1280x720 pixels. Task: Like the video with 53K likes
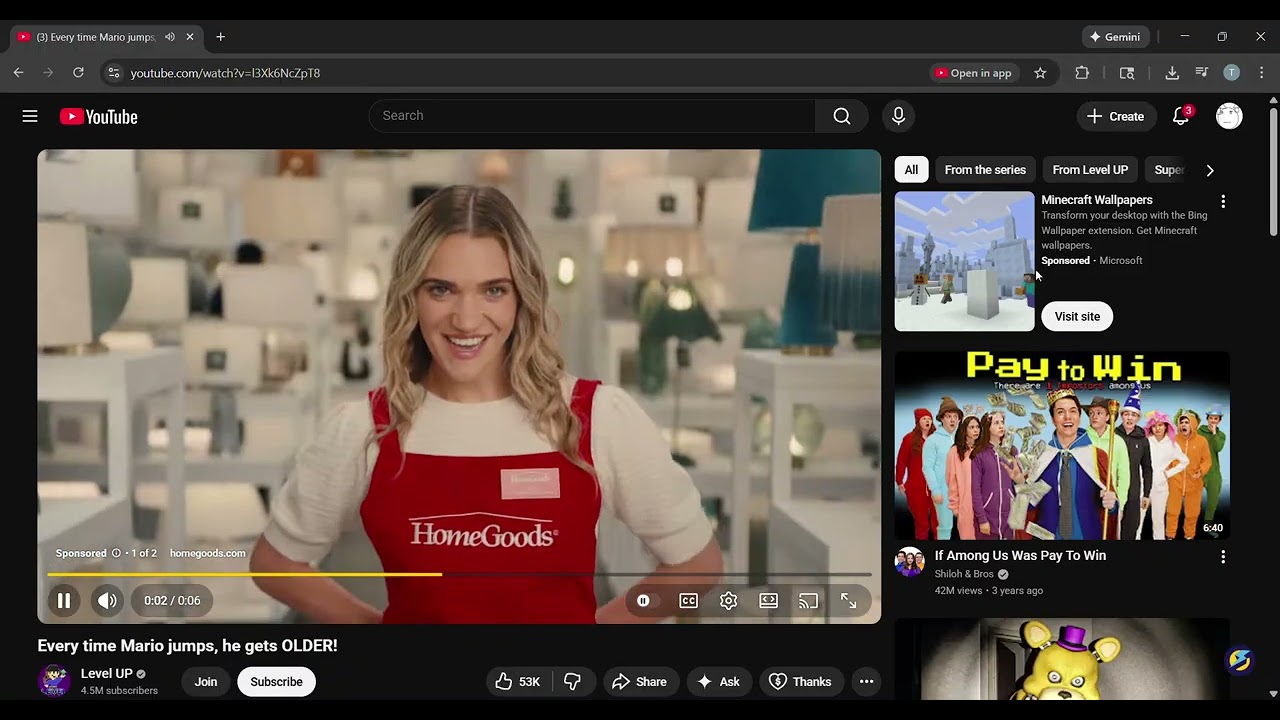pyautogui.click(x=517, y=682)
